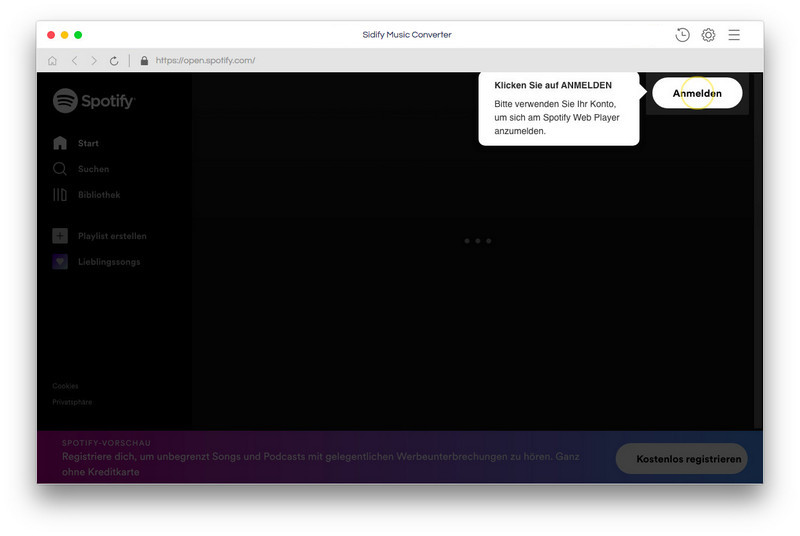Image resolution: width=800 pixels, height=536 pixels.
Task: Open the conversion history clock icon
Action: click(682, 35)
